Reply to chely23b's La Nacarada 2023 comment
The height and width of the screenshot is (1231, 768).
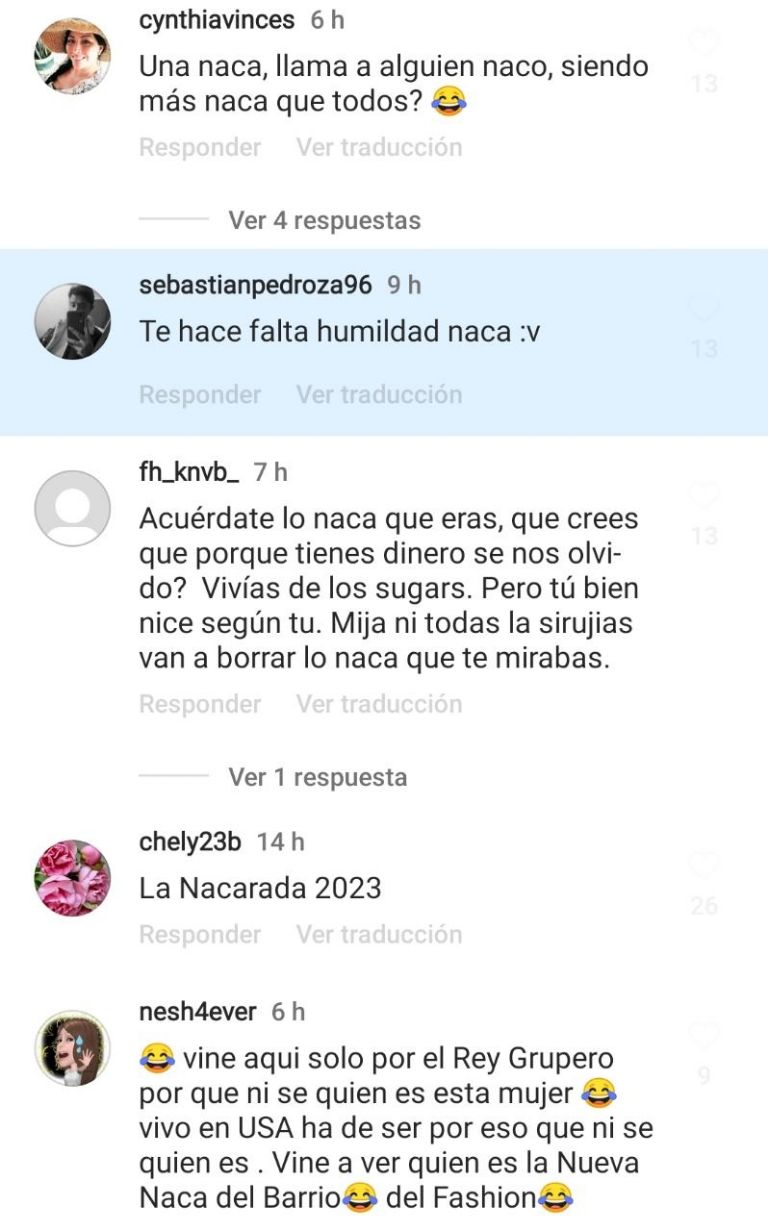[200, 934]
